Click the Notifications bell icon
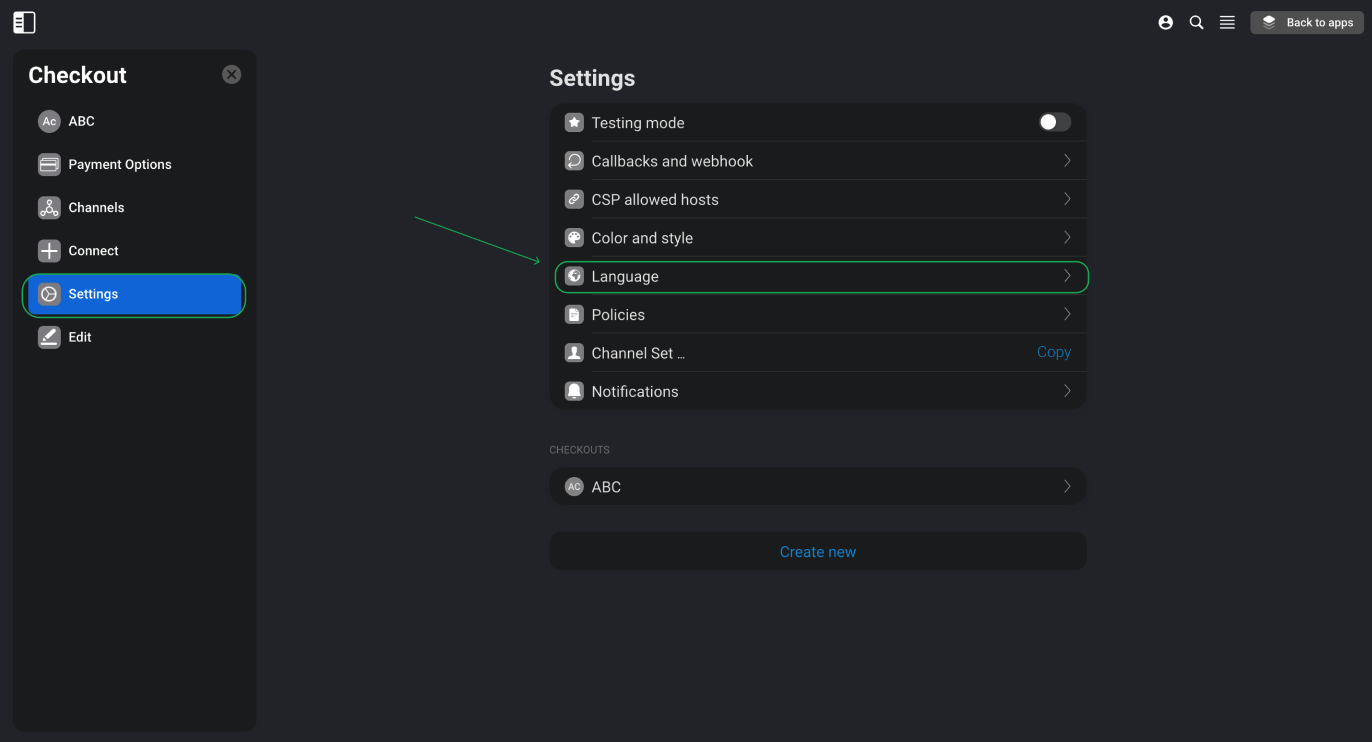 click(574, 391)
